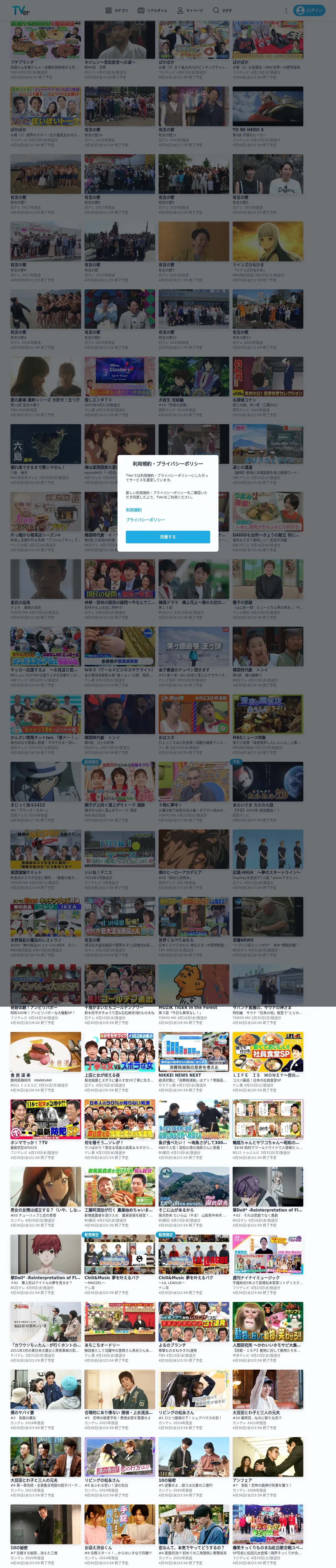This screenshot has height=1568, width=336.
Task: Select おはスタ program title
Action: click(x=166, y=738)
